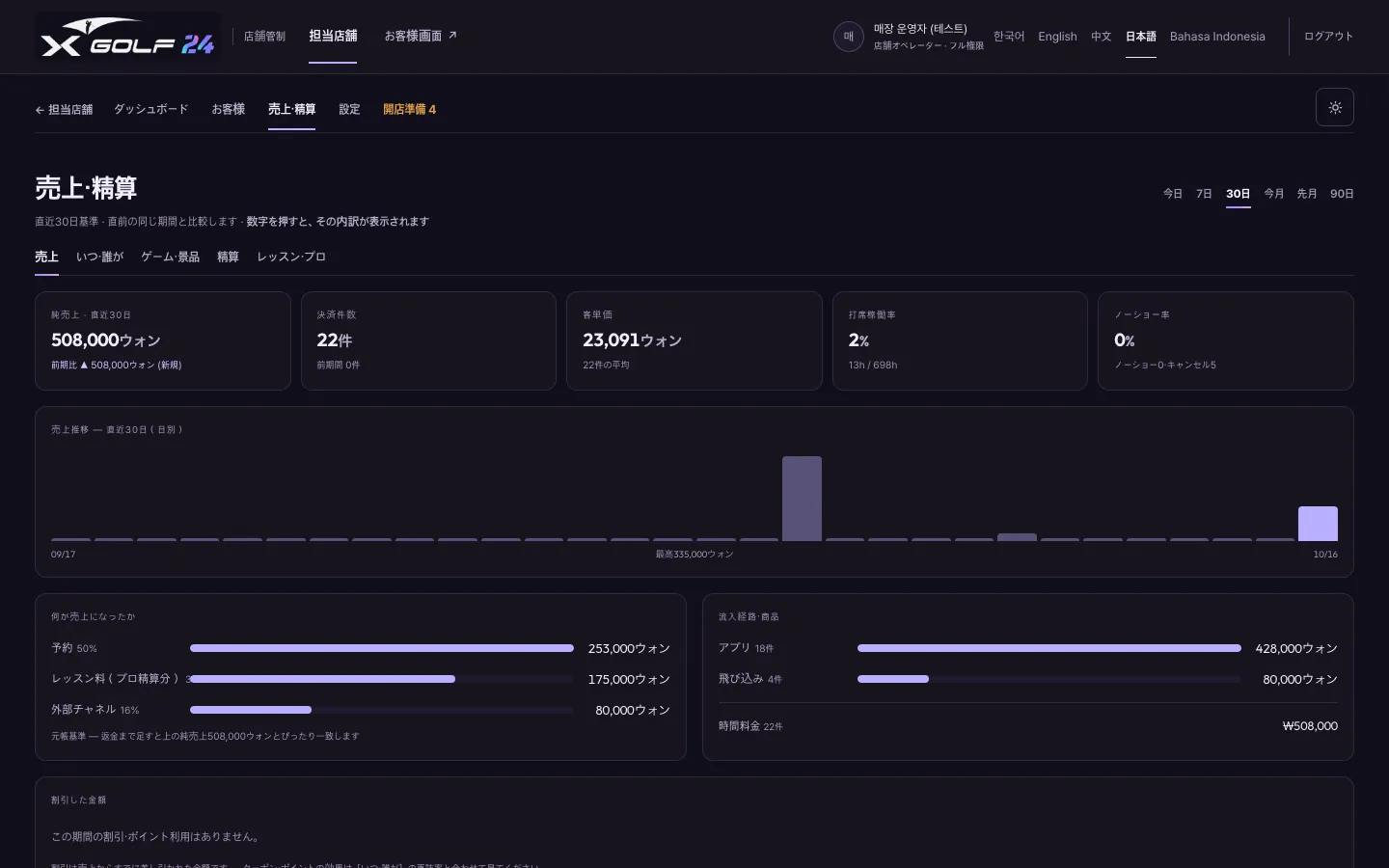Viewport: 1389px width, 868px height.
Task: Click the user avatar circle
Action: click(849, 37)
